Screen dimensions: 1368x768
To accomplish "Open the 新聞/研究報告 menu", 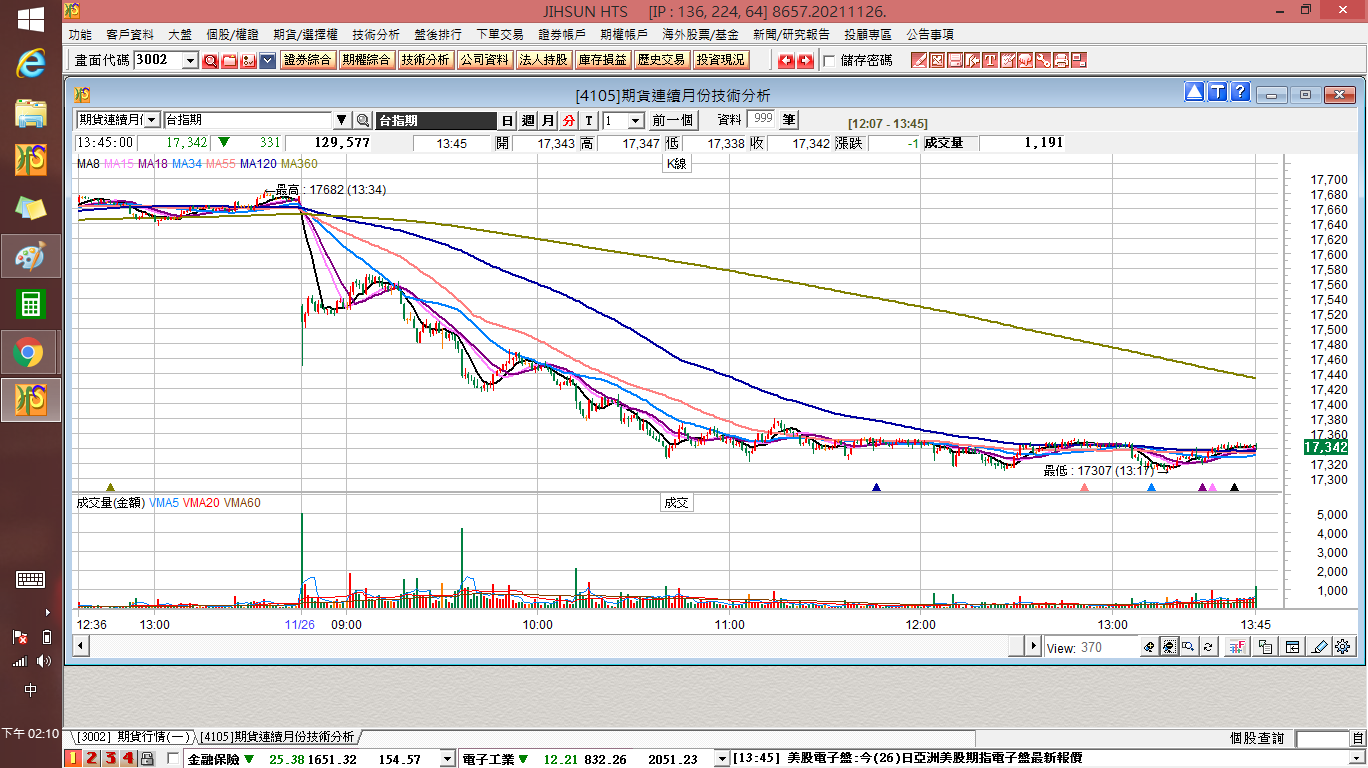I will click(790, 35).
